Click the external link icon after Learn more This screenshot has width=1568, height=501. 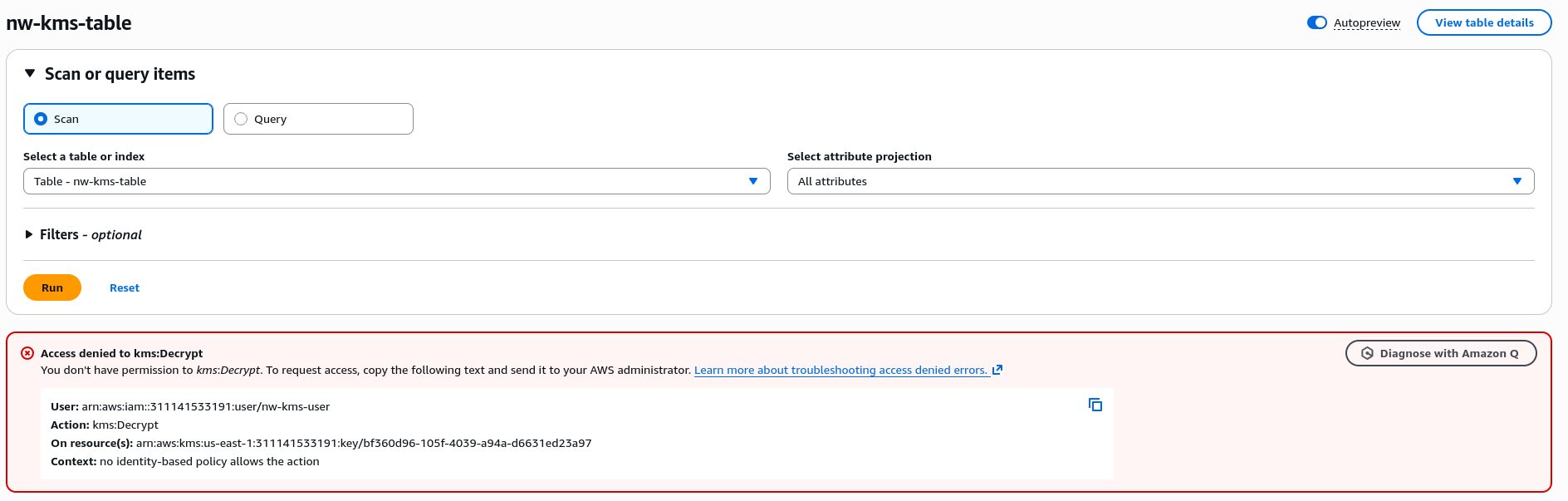[997, 370]
